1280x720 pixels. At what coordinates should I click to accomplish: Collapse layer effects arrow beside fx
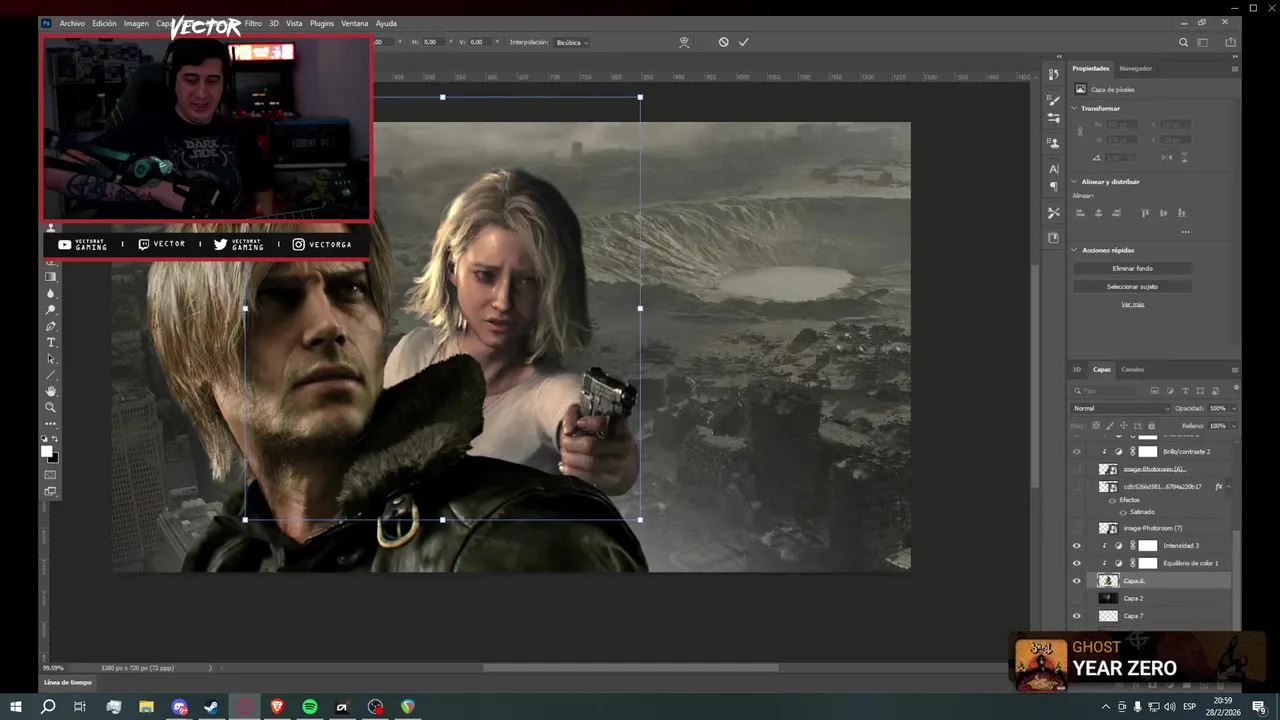click(1229, 487)
